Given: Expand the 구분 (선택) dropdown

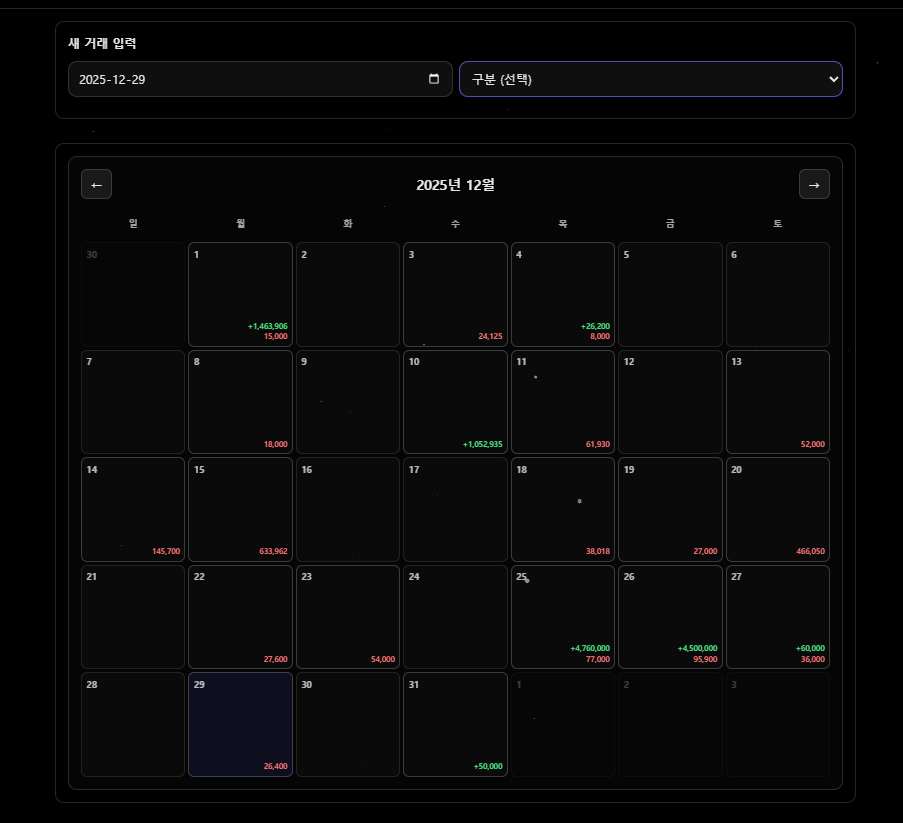Looking at the screenshot, I should point(651,79).
